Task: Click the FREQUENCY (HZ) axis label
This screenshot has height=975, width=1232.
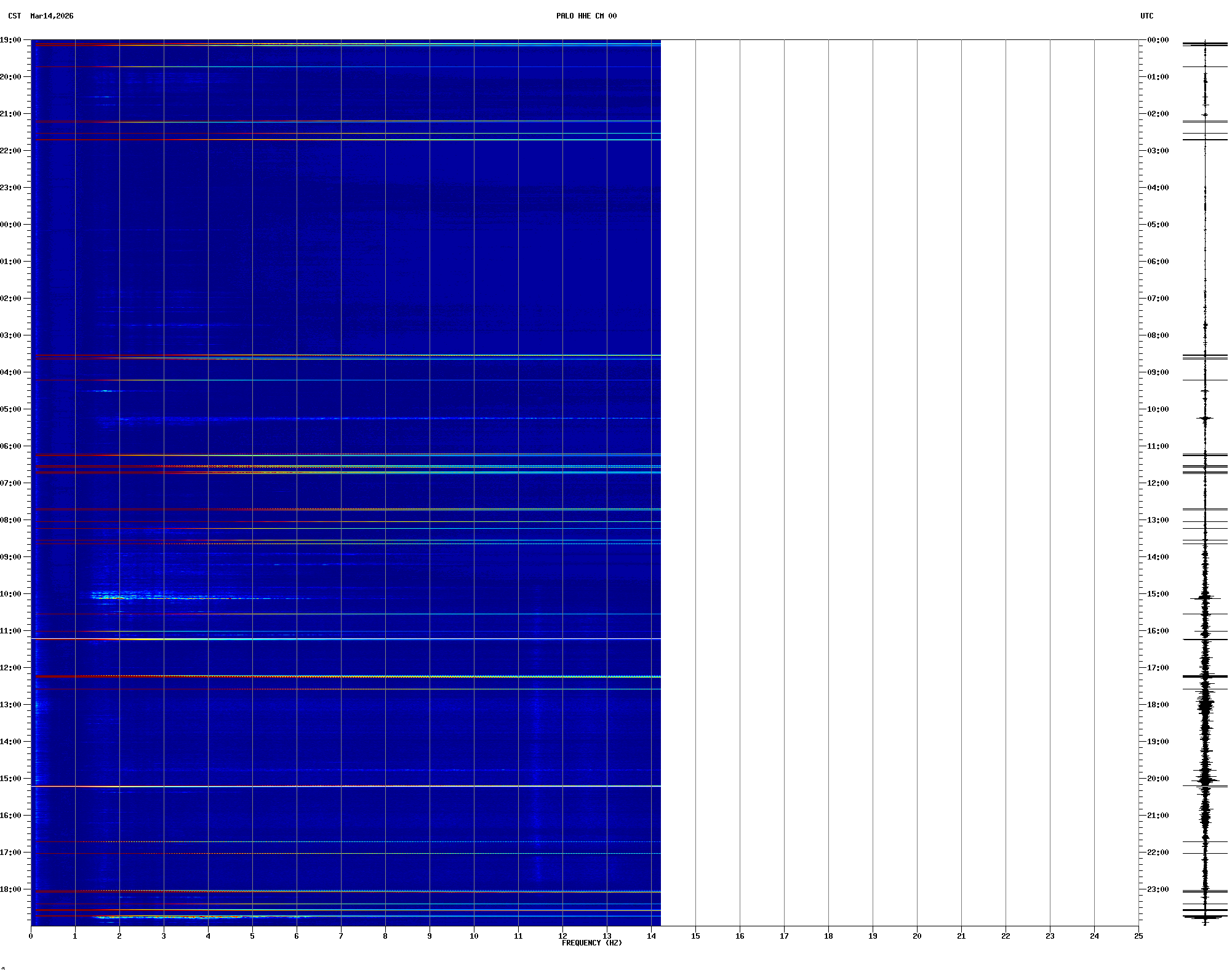Action: (591, 943)
